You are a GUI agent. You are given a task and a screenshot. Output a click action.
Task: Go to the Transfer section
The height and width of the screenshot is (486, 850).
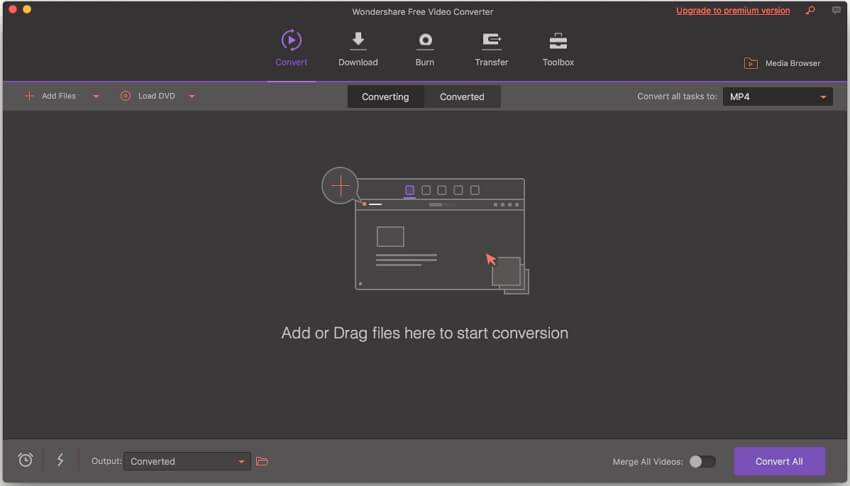pyautogui.click(x=491, y=41)
